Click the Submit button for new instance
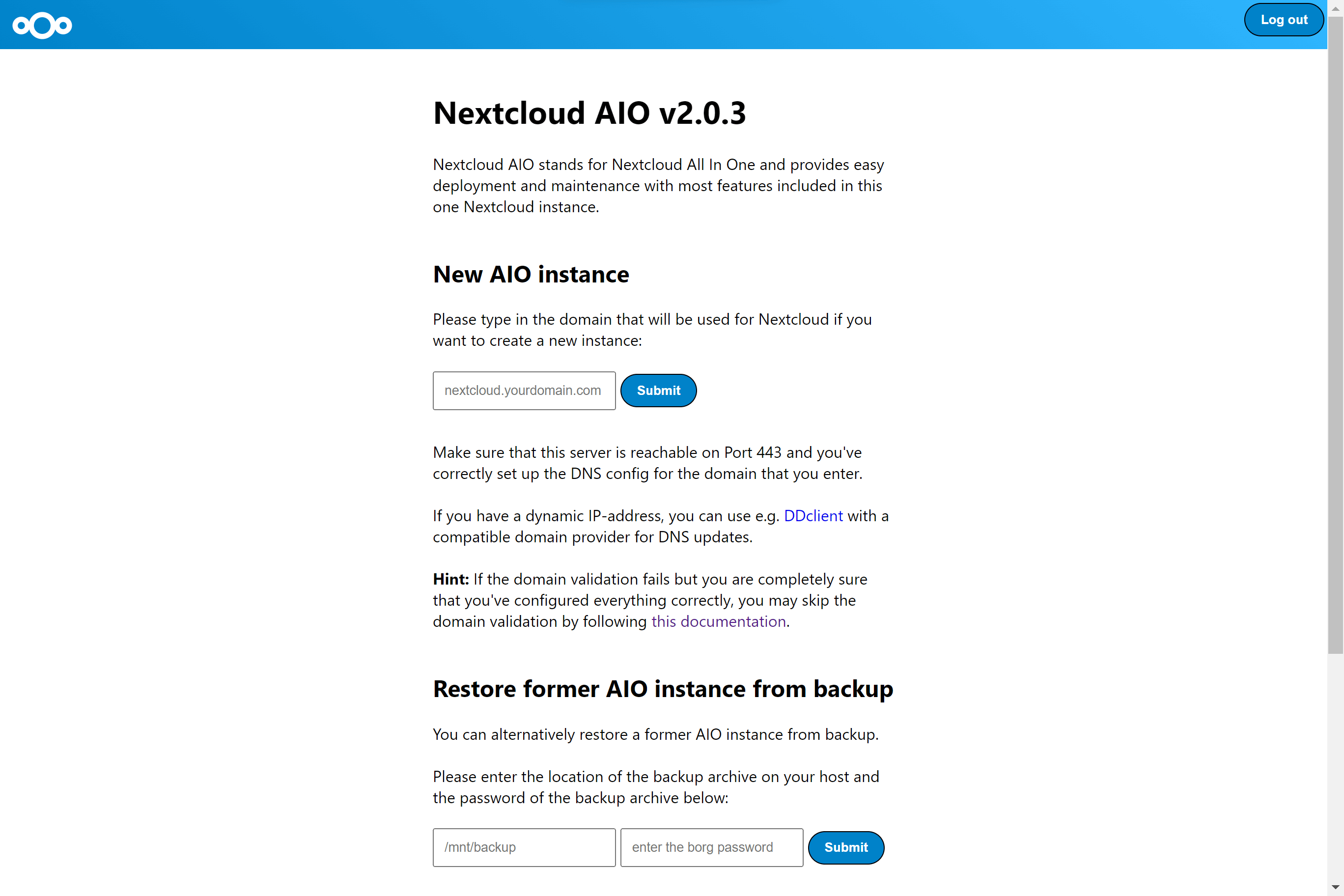The image size is (1344, 896). (x=657, y=390)
